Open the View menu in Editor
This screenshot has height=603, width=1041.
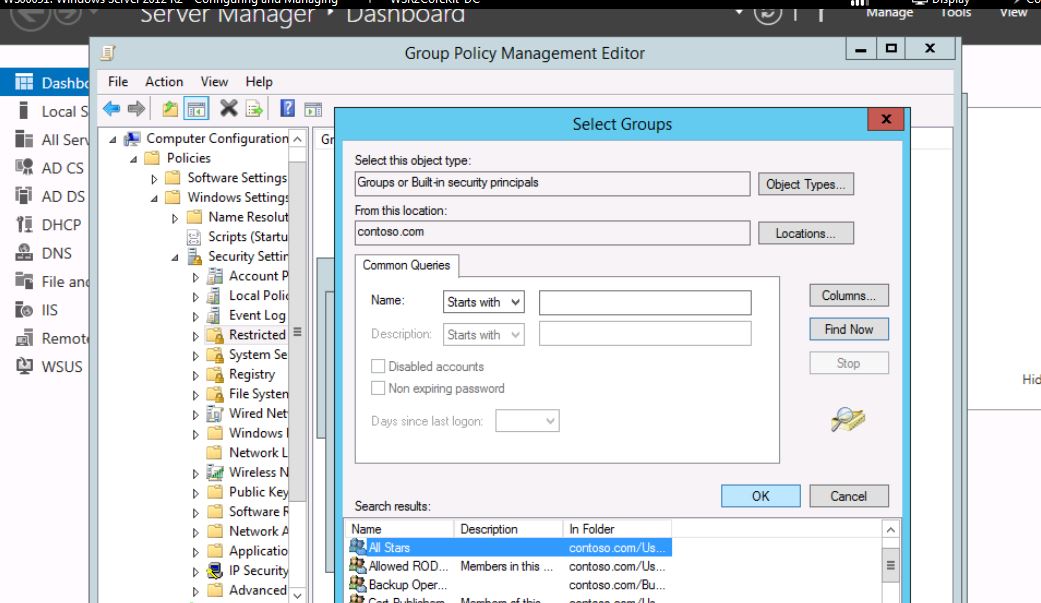point(214,82)
